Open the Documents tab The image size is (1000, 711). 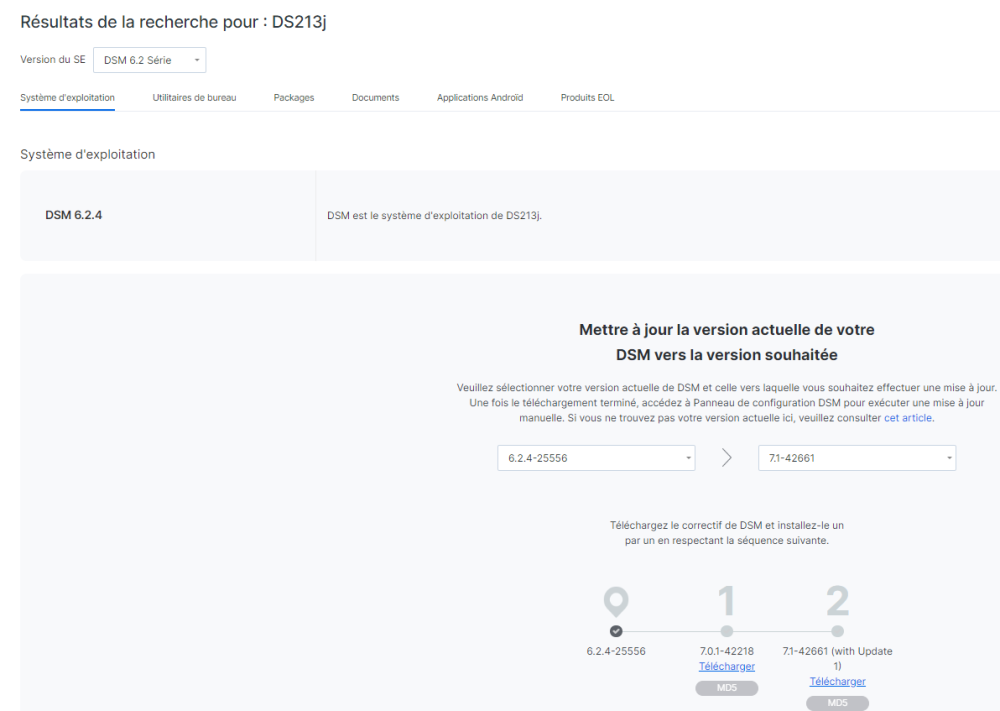375,98
